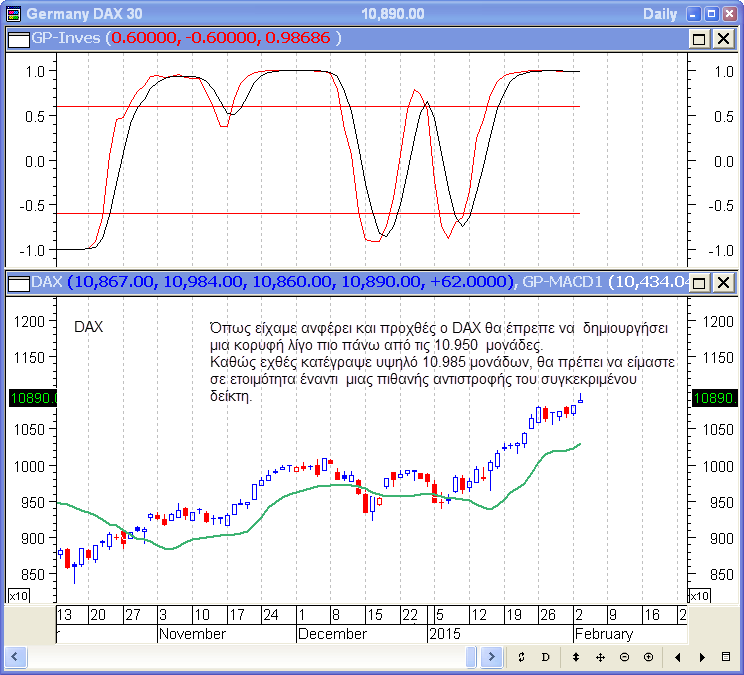Screen dimensions: 744x675
Task: Click the 'Daily' periodicity title label
Action: pos(660,14)
